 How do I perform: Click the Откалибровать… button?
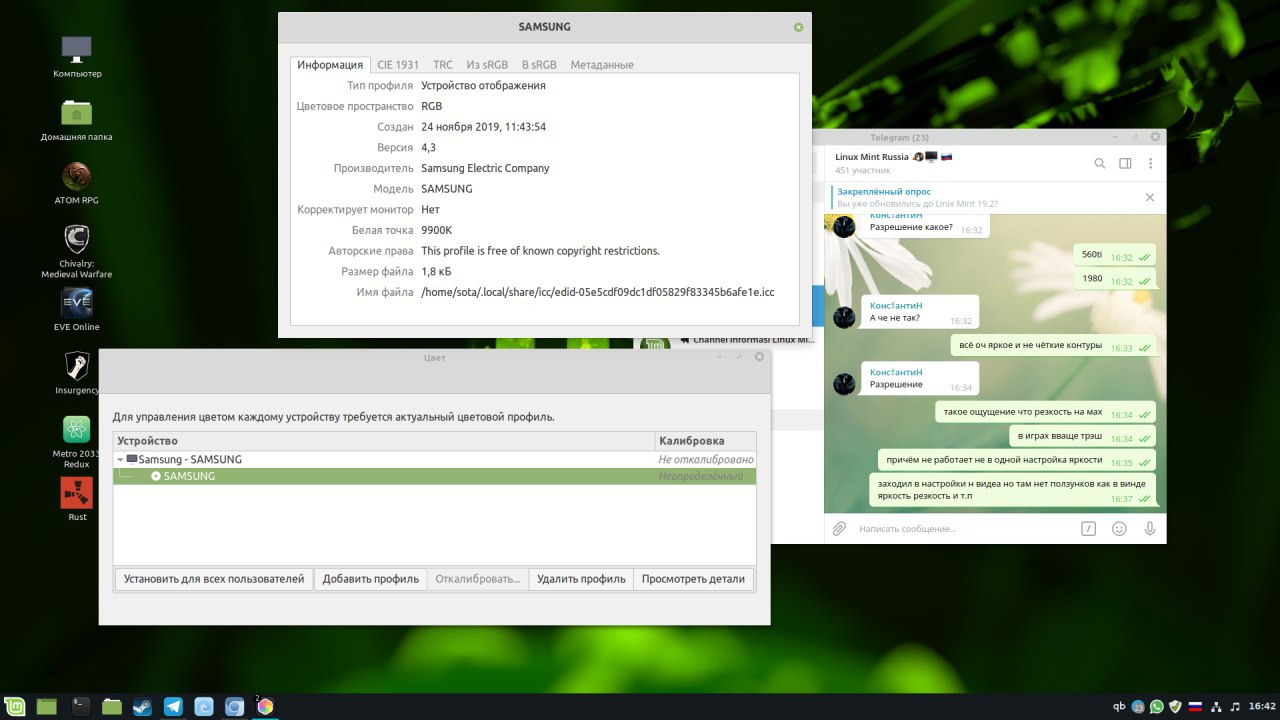(478, 579)
